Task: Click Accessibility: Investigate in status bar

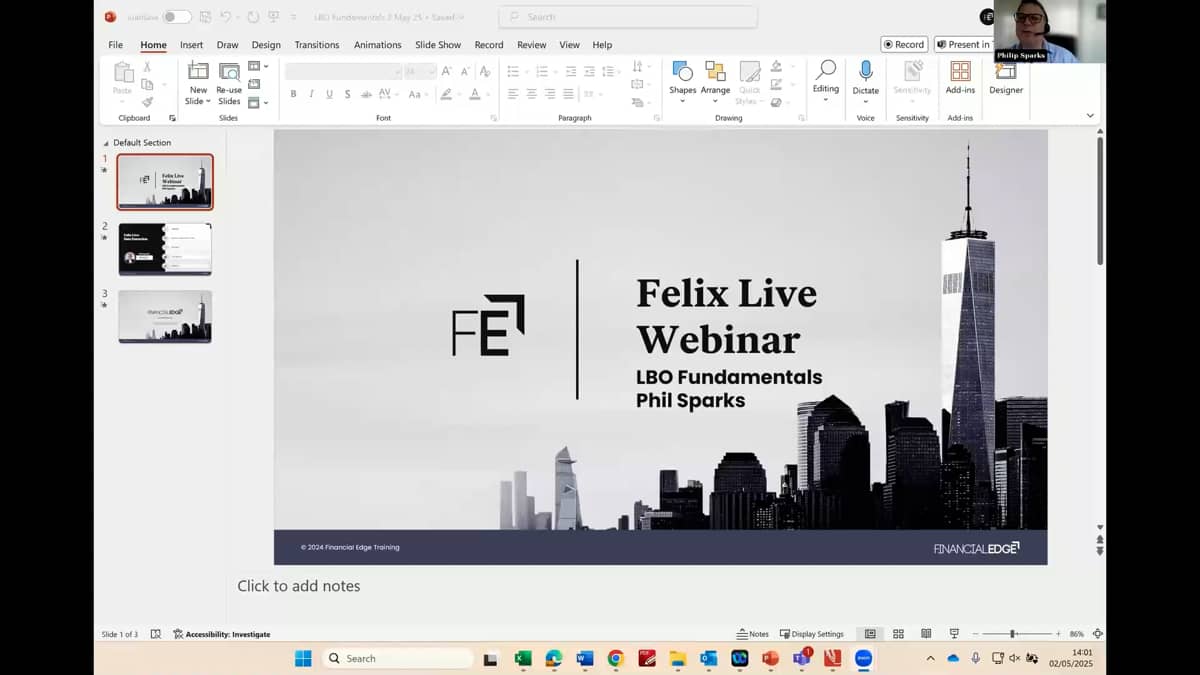Action: [x=221, y=634]
